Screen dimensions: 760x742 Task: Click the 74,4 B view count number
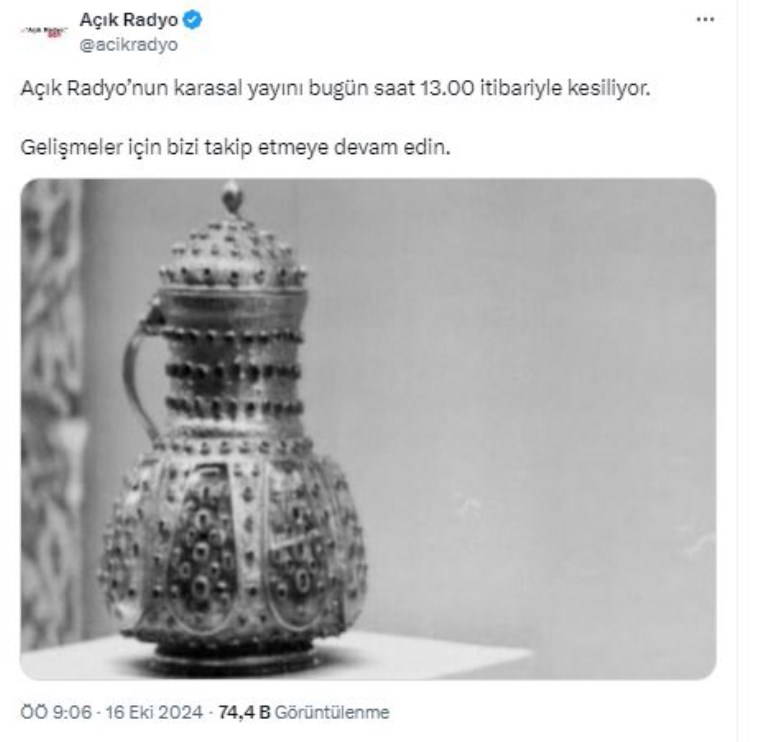pos(244,712)
